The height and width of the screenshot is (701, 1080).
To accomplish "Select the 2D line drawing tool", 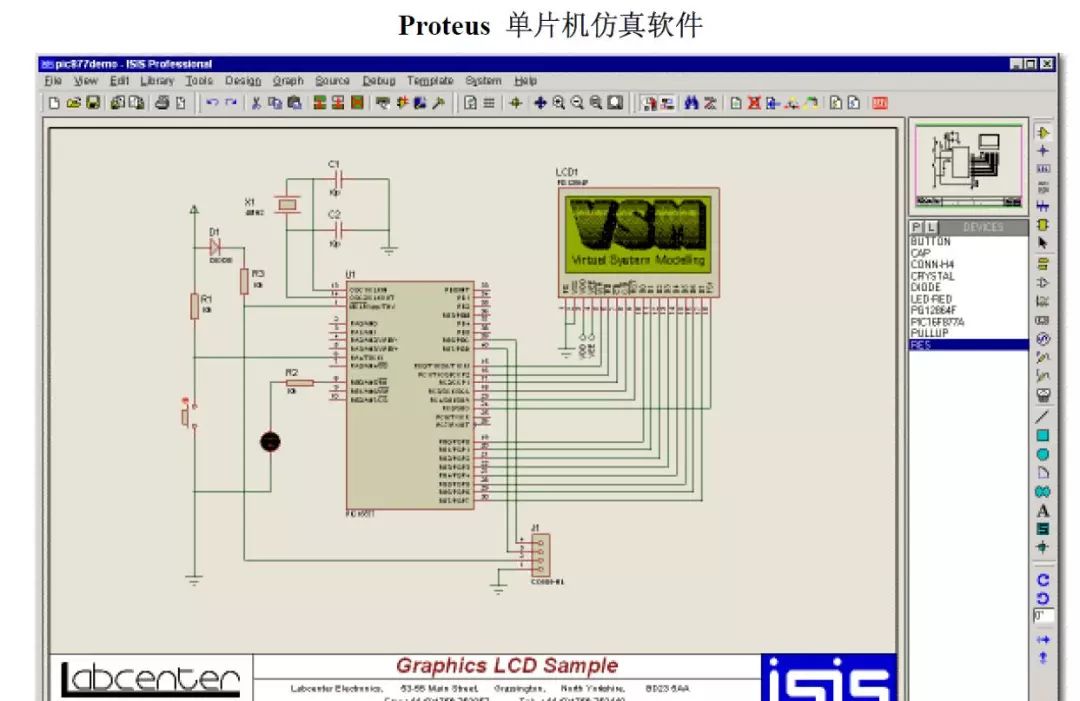I will 1043,417.
